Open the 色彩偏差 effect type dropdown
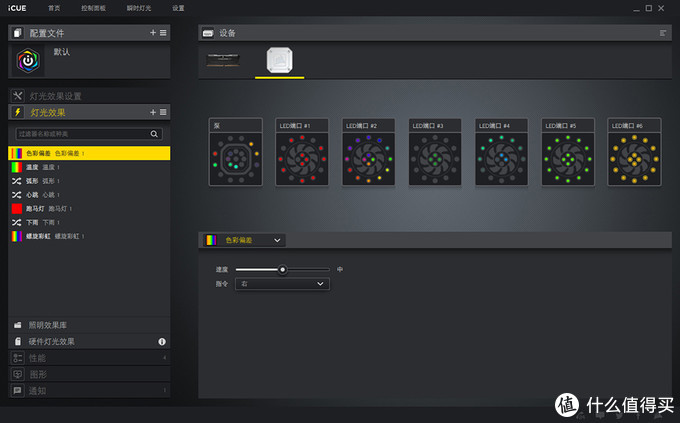The height and width of the screenshot is (423, 680). [244, 240]
